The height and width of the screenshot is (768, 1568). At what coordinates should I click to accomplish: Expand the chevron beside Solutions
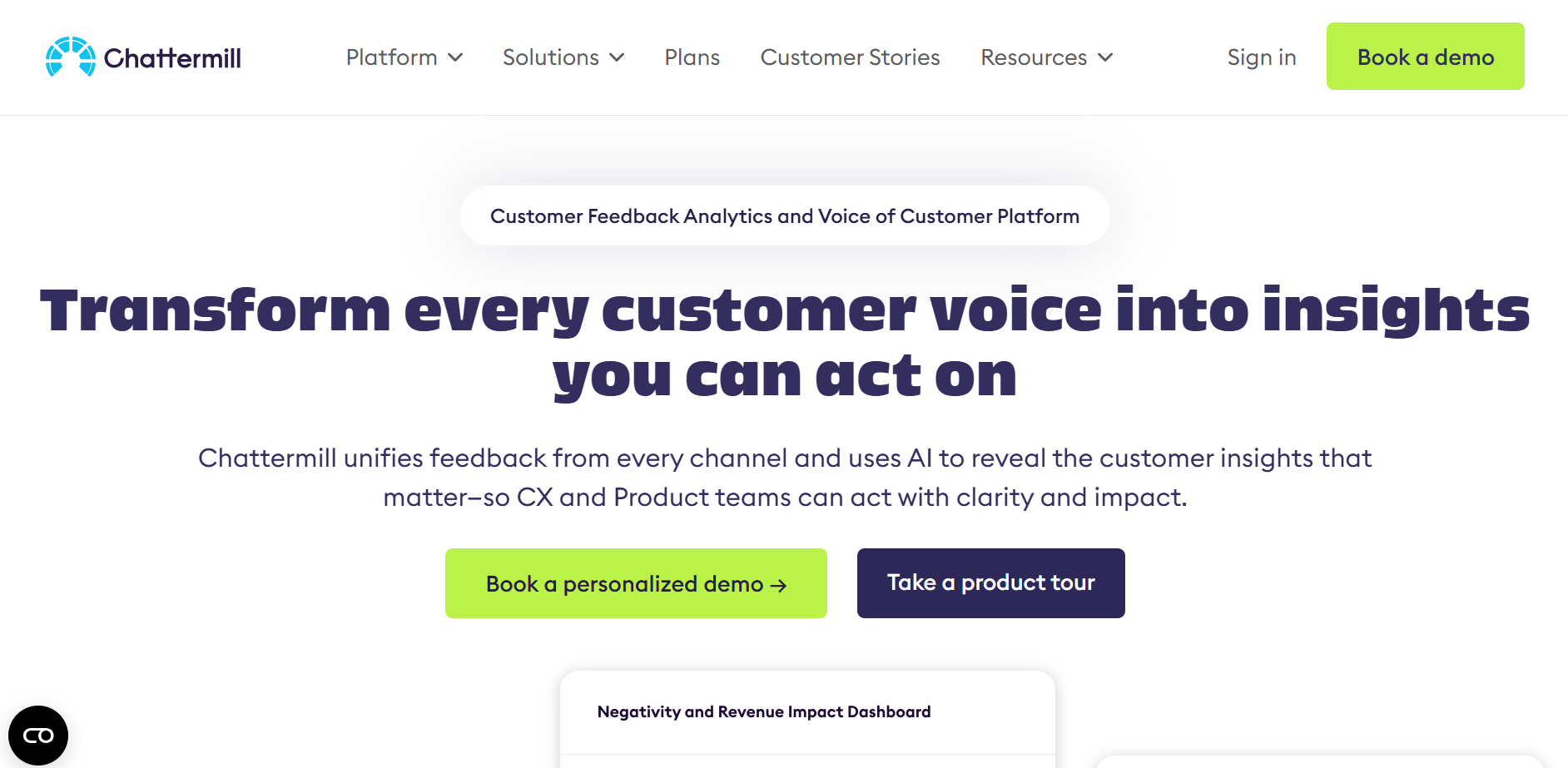[x=617, y=57]
